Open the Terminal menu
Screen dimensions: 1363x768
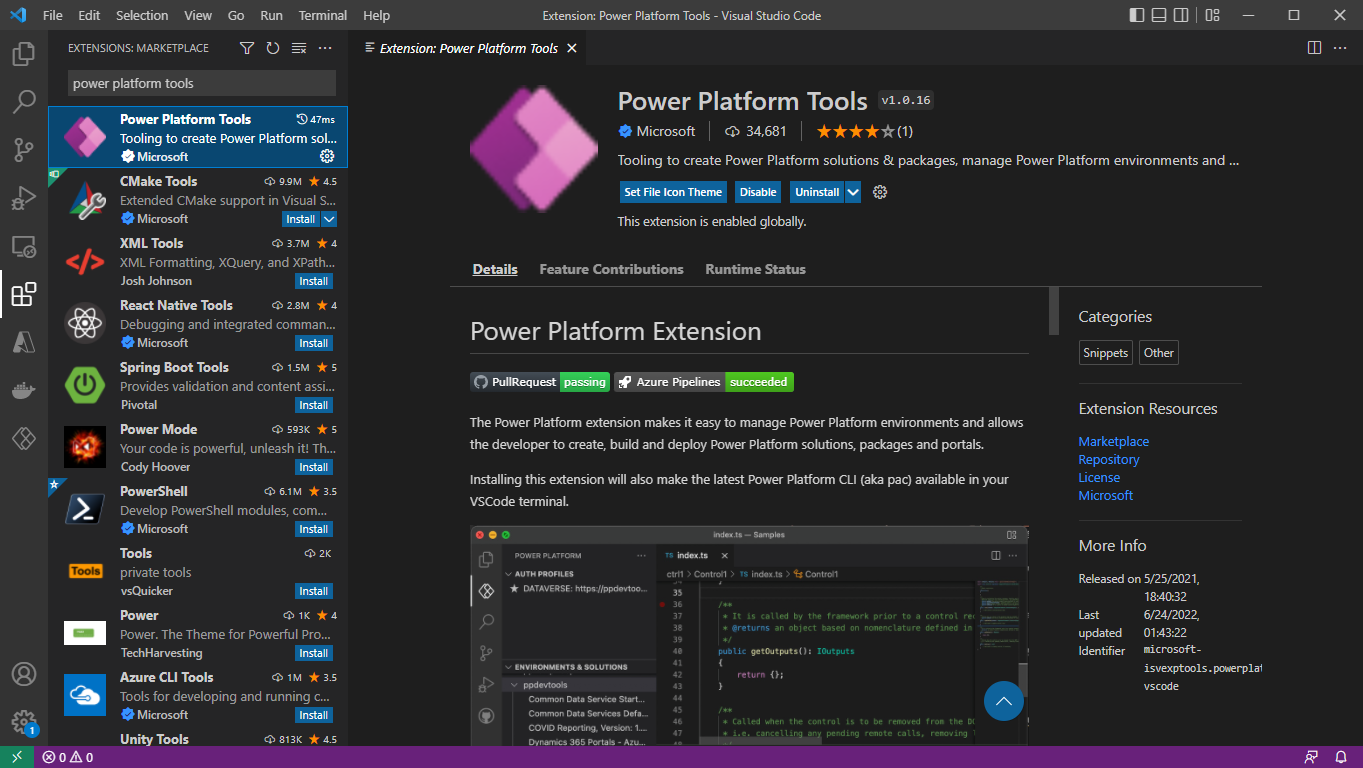[323, 15]
